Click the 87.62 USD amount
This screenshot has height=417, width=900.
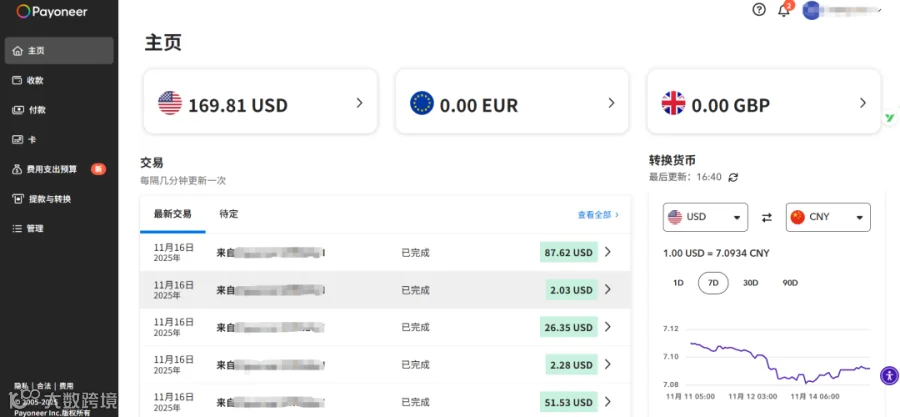click(x=568, y=252)
